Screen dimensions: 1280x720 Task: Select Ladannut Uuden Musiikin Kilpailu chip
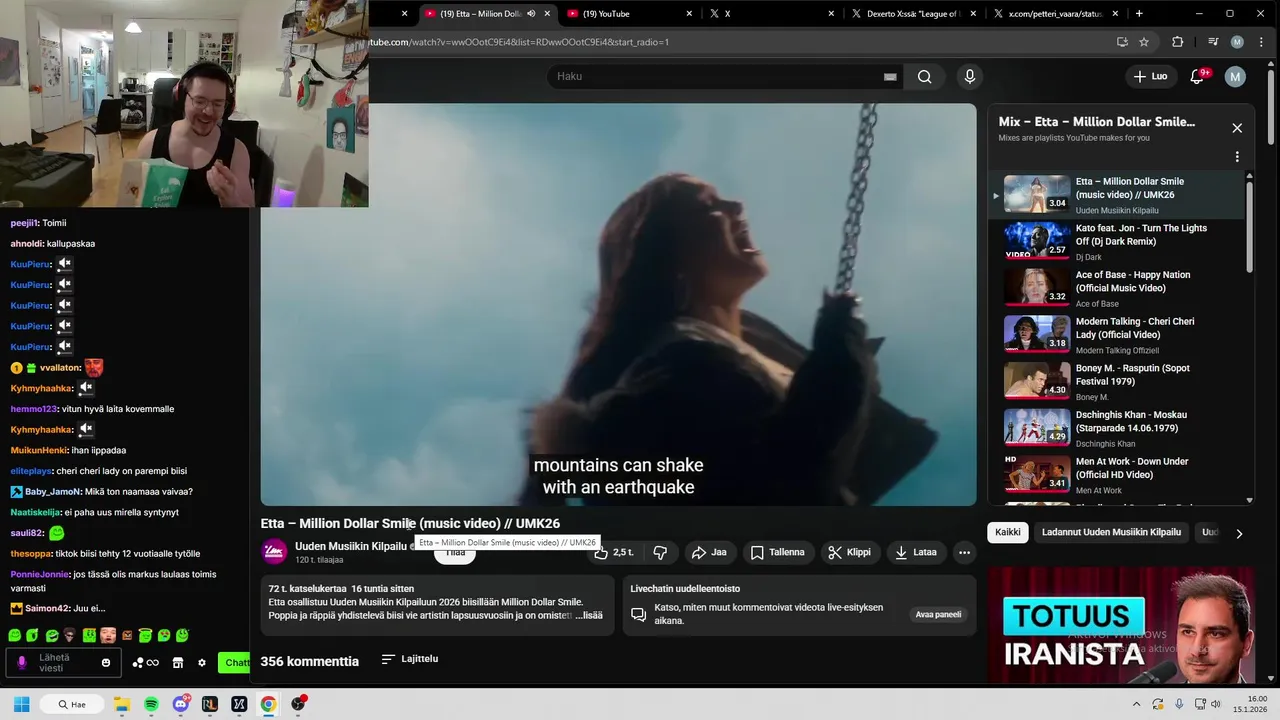1111,532
